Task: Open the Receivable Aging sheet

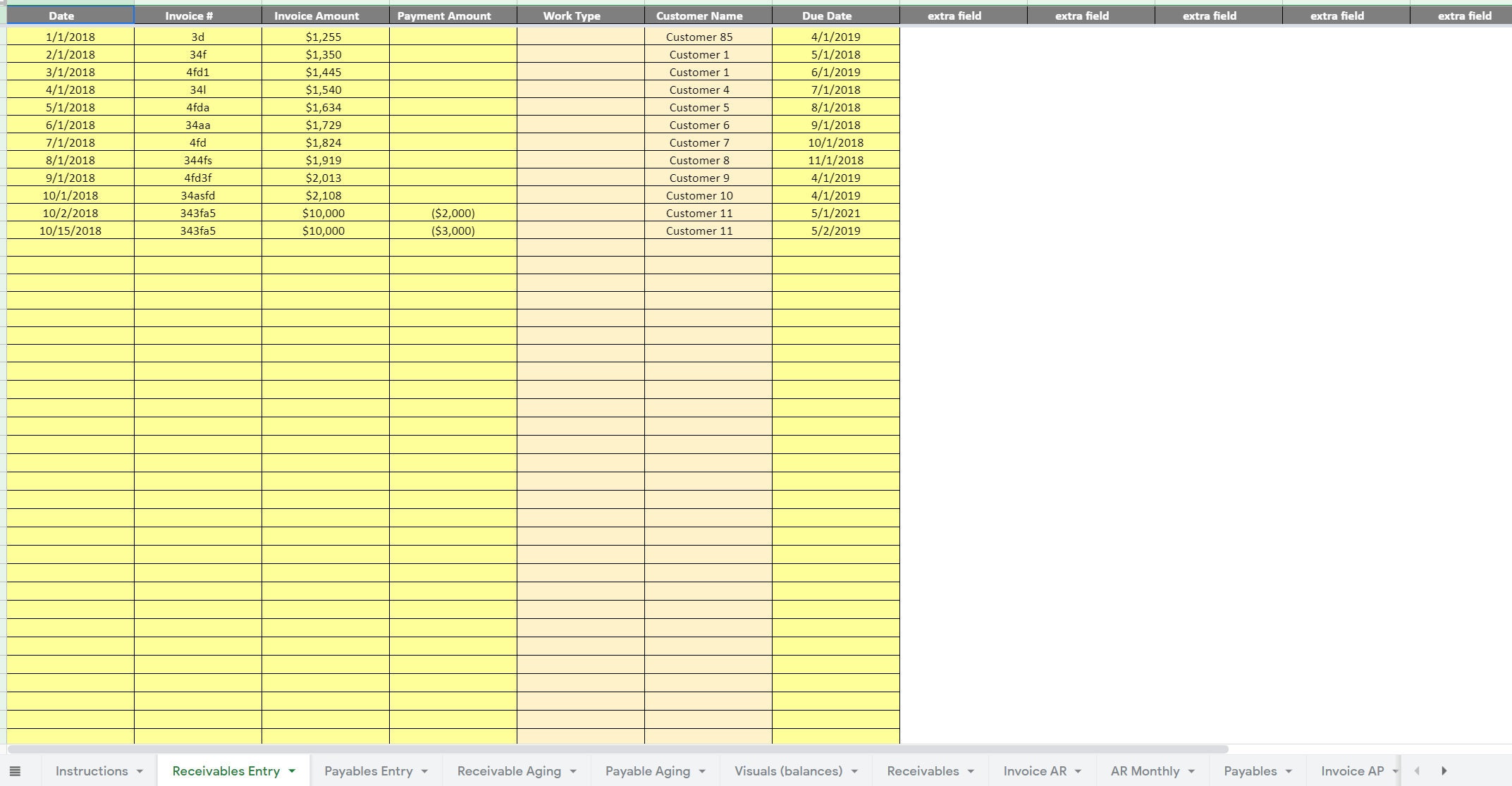Action: (x=508, y=771)
